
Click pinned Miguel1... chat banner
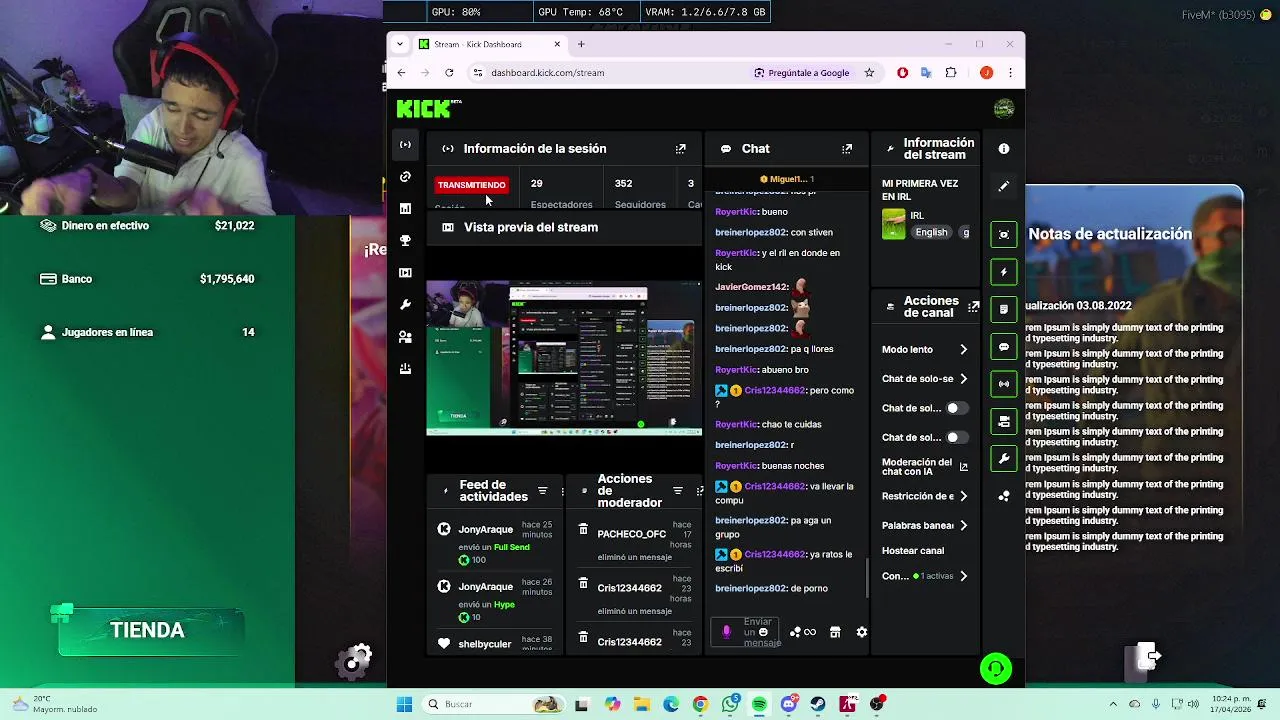tap(786, 179)
